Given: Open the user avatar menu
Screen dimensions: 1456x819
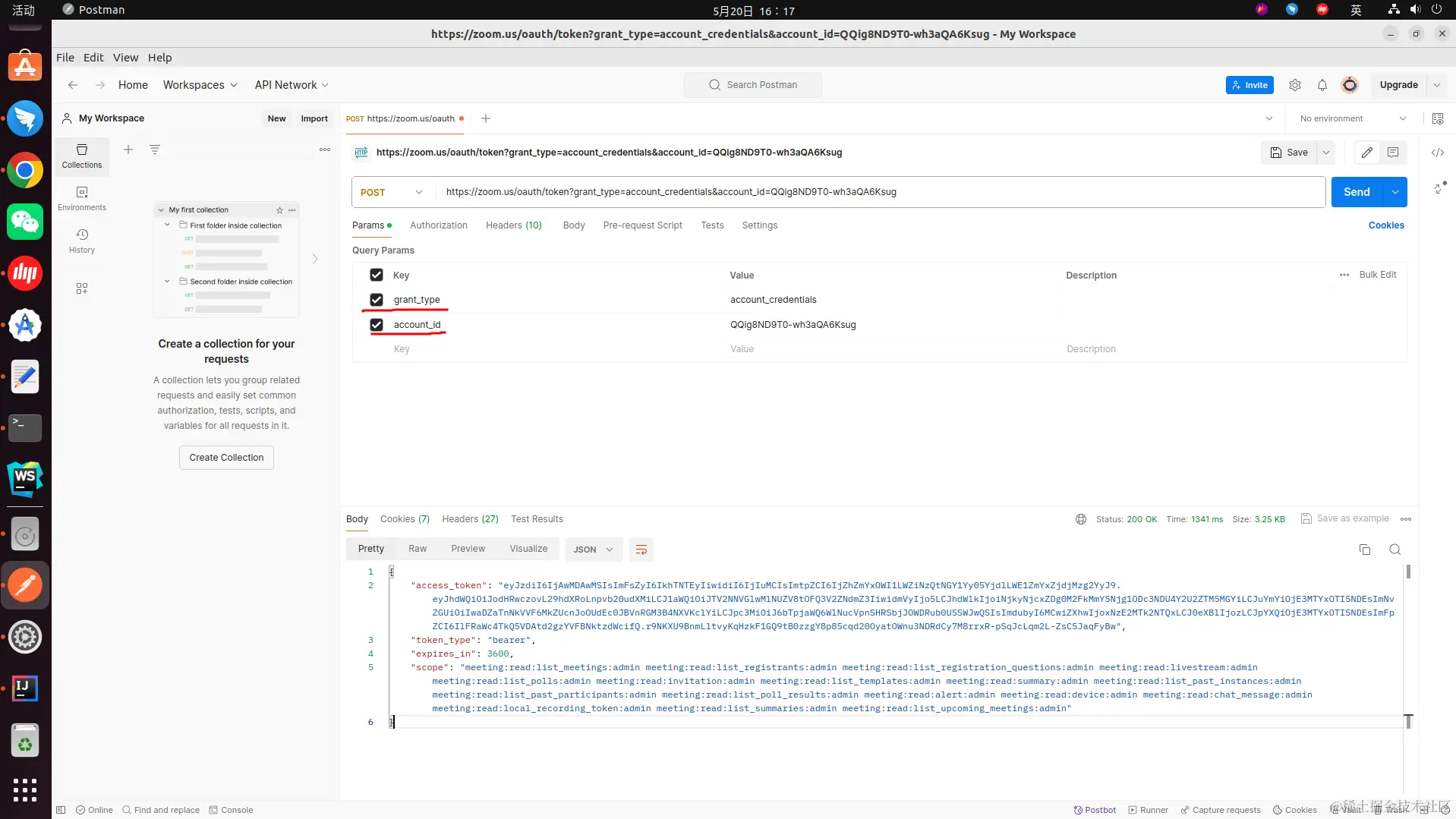Looking at the screenshot, I should pyautogui.click(x=1350, y=85).
